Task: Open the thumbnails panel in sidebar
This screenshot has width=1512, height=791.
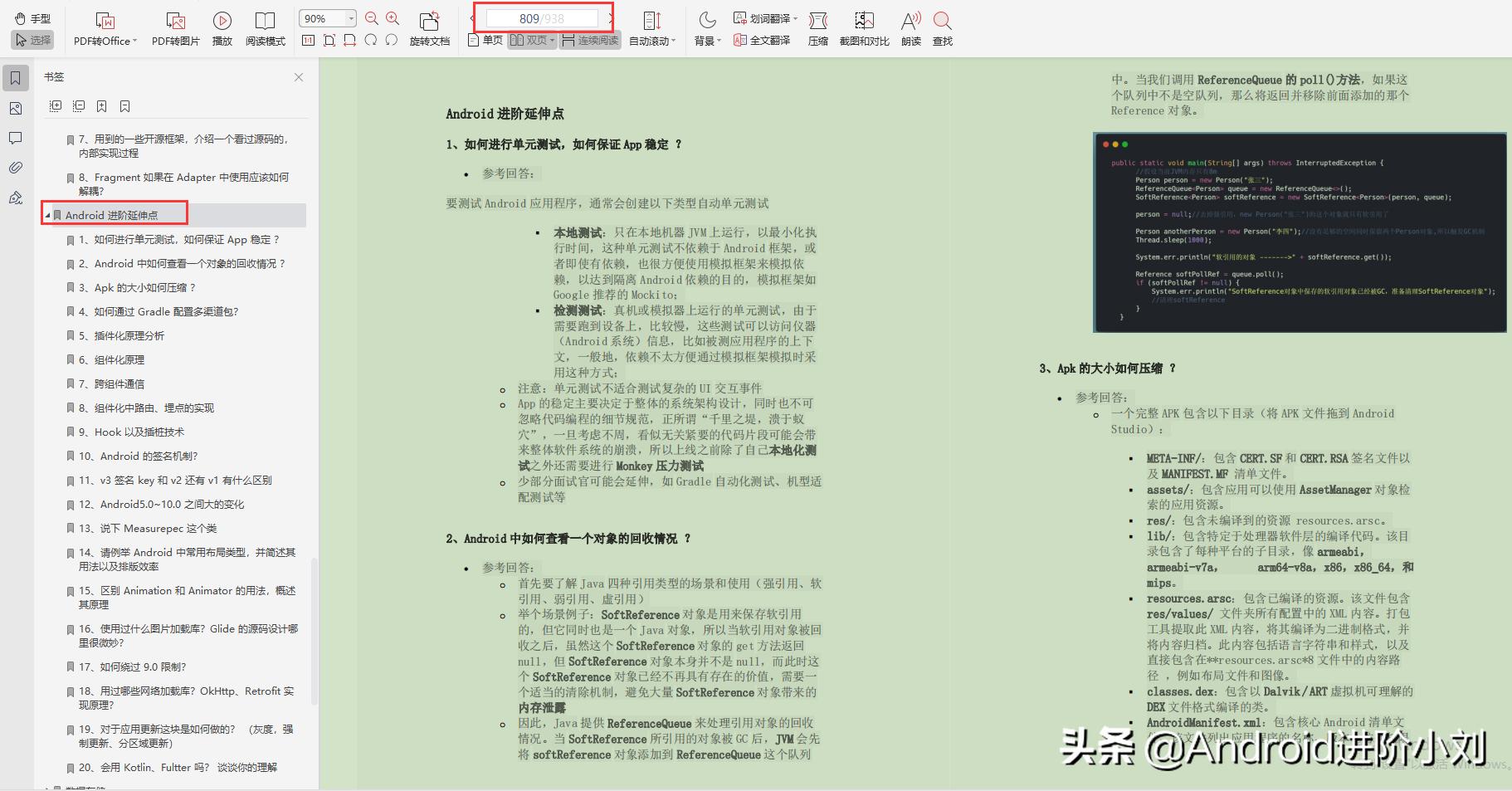Action: click(15, 108)
